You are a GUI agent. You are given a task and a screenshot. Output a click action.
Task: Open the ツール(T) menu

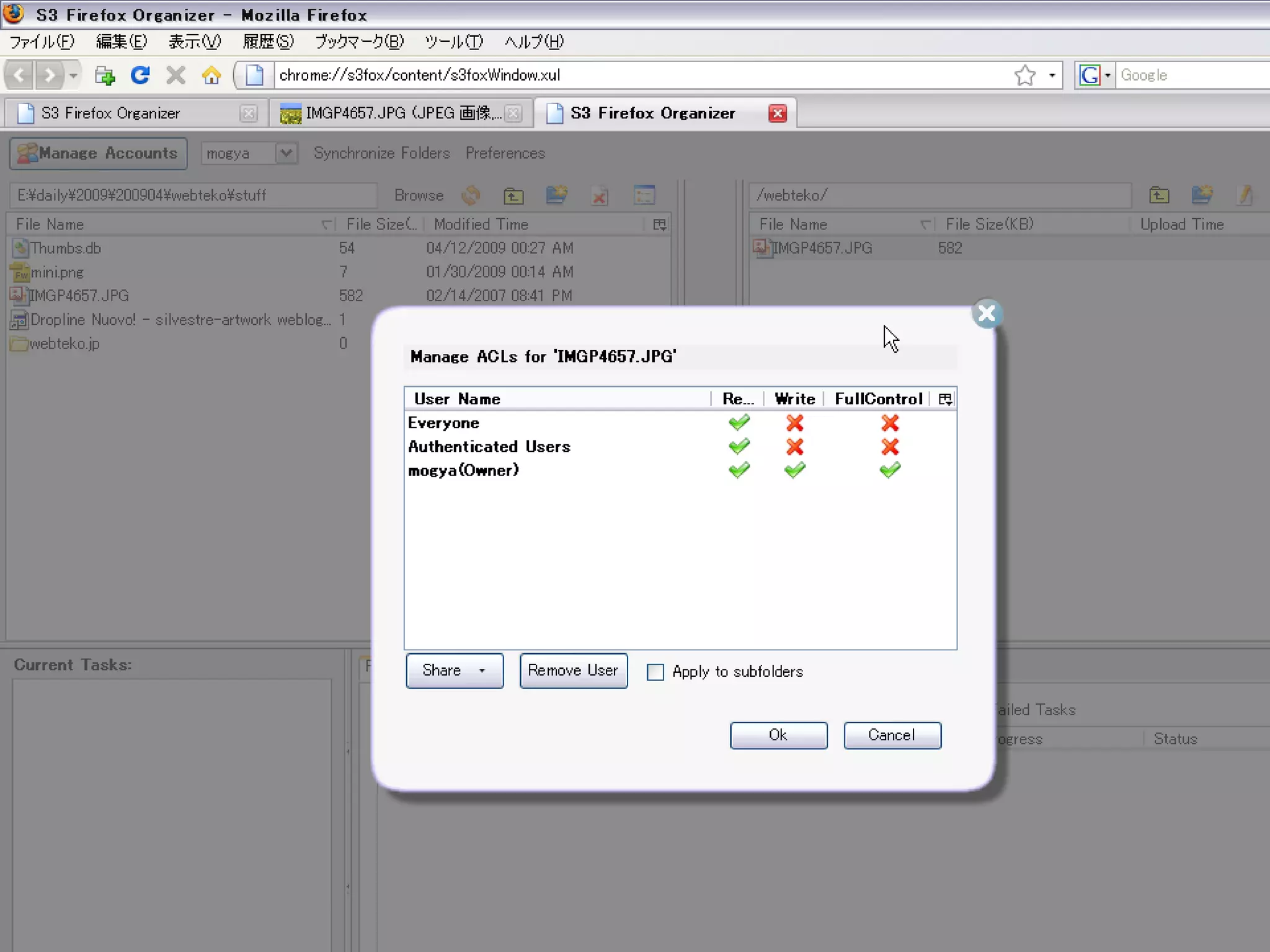453,42
